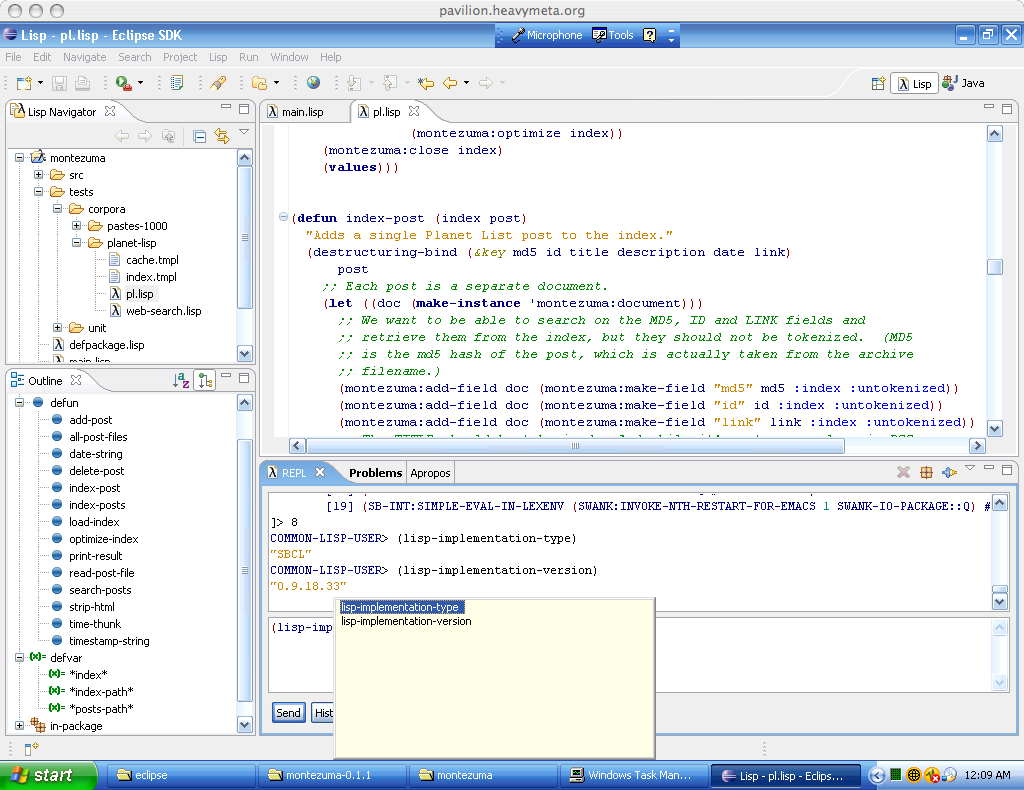Select search-posts in Outline

[100, 590]
